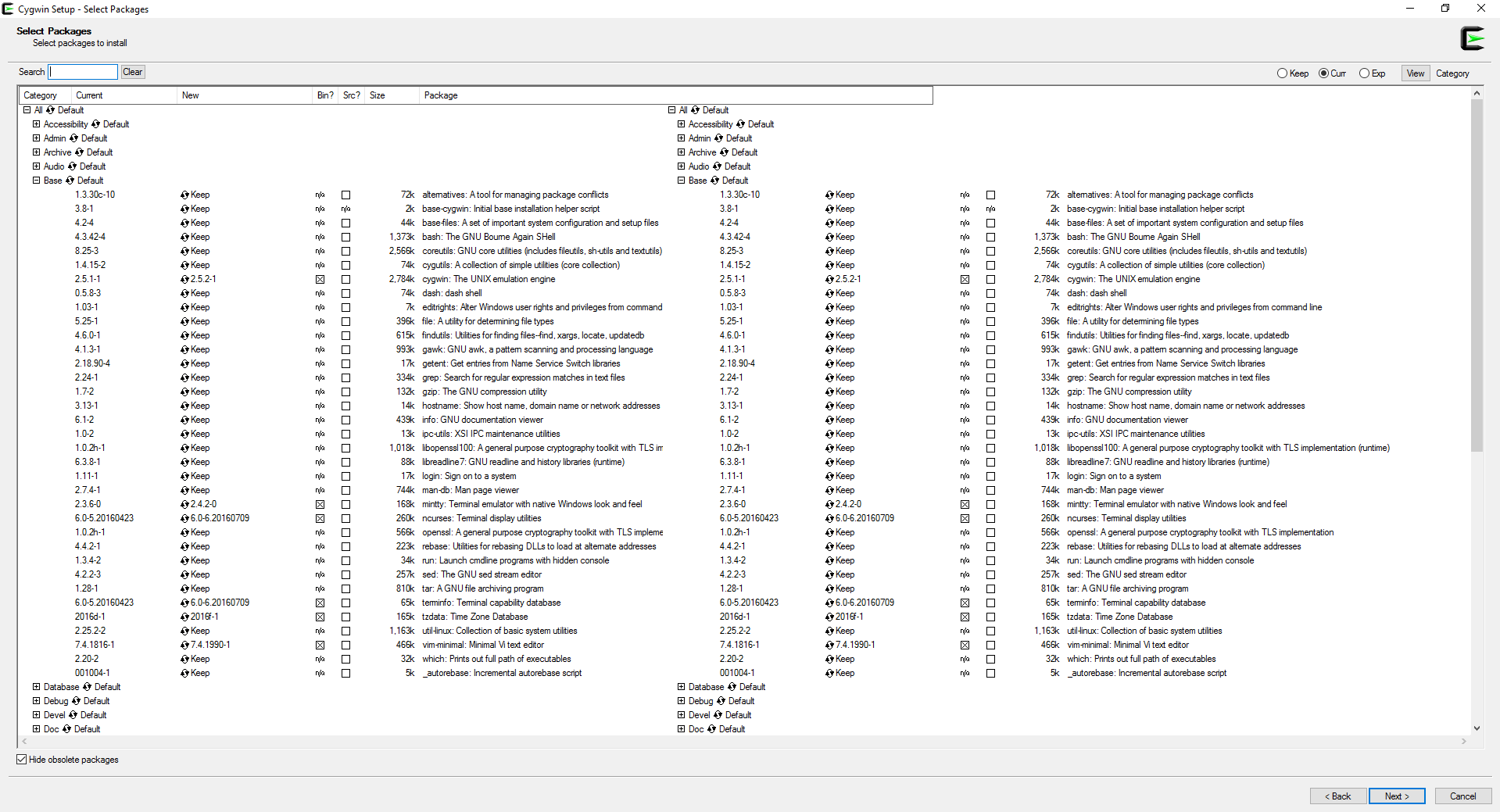1500x812 pixels.
Task: Expand Devel category in right tree
Action: pos(681,715)
